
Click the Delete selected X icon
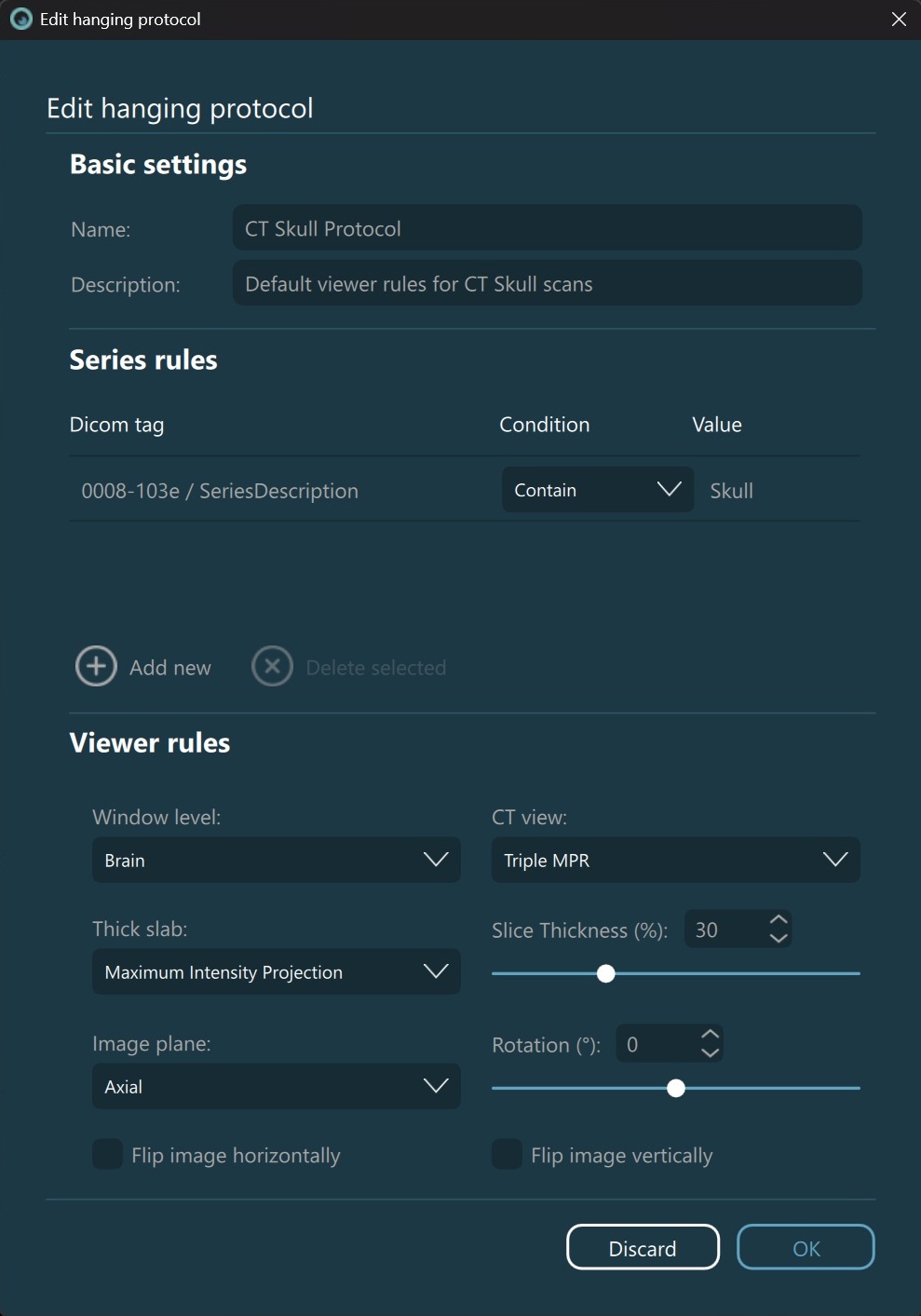coord(272,667)
